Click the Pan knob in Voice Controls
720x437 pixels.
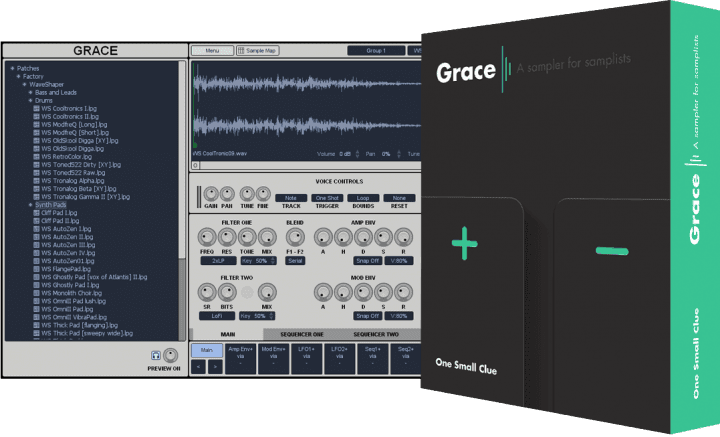(227, 194)
